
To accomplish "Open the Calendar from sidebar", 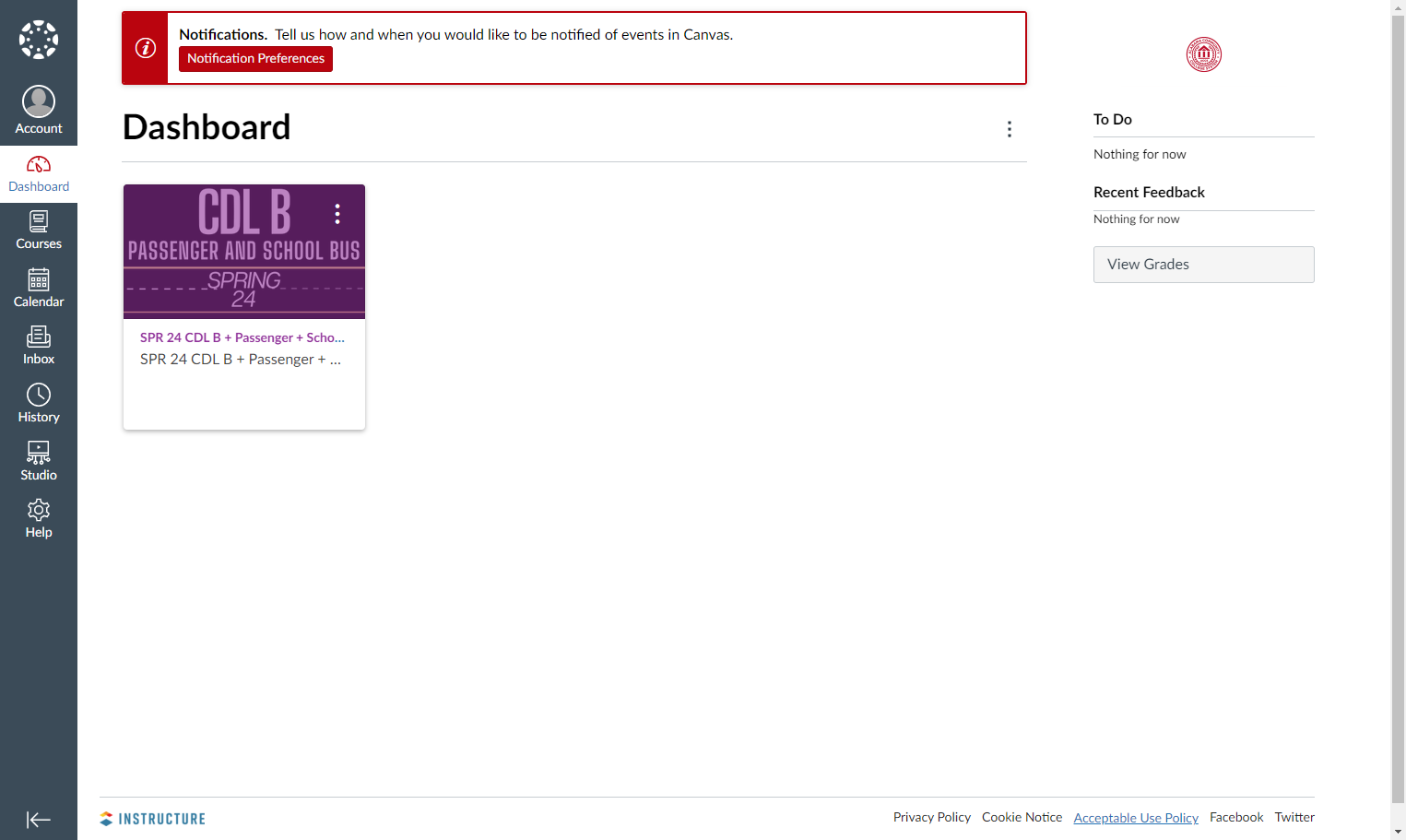I will (39, 289).
